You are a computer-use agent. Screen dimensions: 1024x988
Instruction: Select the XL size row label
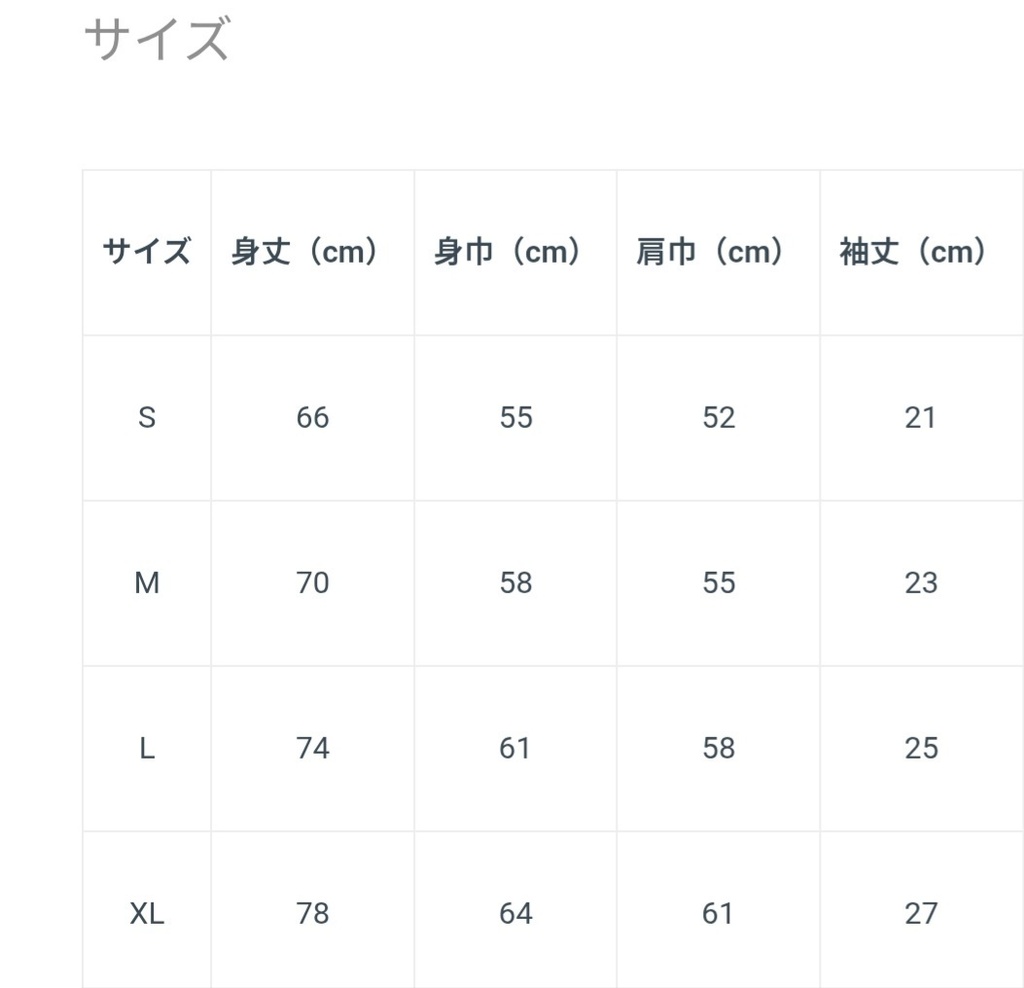click(x=147, y=914)
